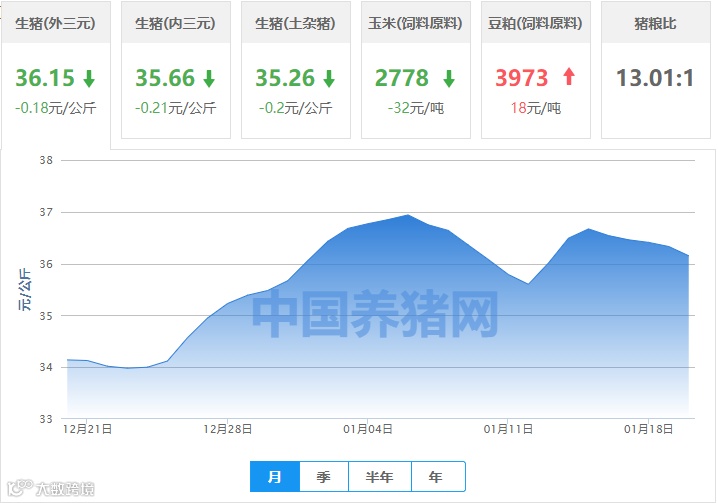Click the 12月21日 axis label

pyautogui.click(x=87, y=429)
